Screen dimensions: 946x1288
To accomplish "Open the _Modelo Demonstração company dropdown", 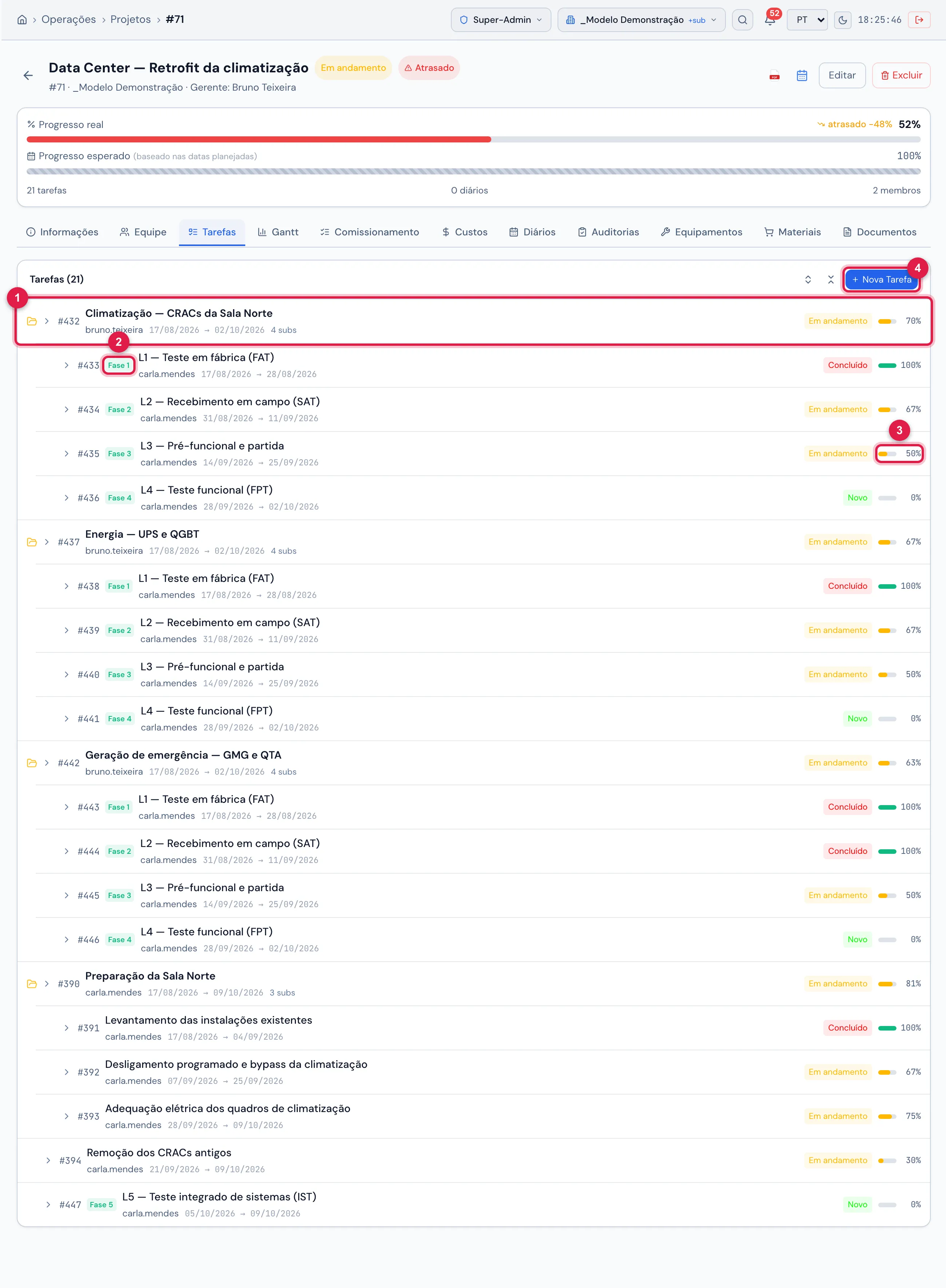I will coord(641,19).
